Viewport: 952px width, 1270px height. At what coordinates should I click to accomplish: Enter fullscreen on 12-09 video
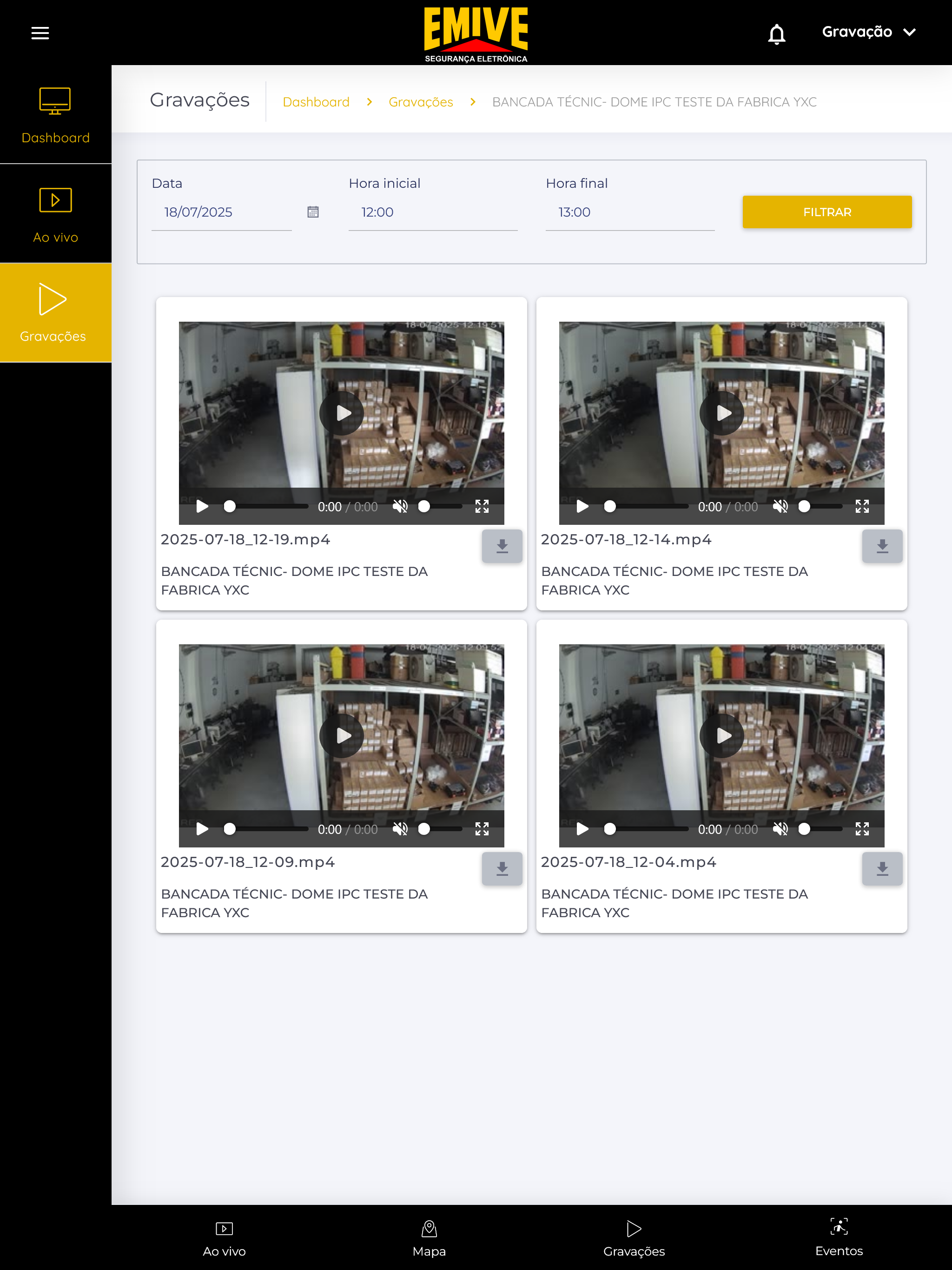[482, 829]
